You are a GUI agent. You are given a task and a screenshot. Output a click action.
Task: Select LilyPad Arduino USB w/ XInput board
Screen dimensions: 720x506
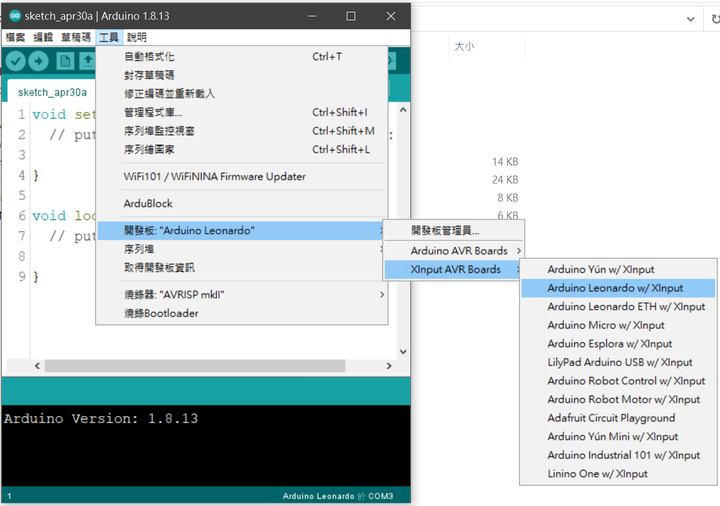coord(618,362)
